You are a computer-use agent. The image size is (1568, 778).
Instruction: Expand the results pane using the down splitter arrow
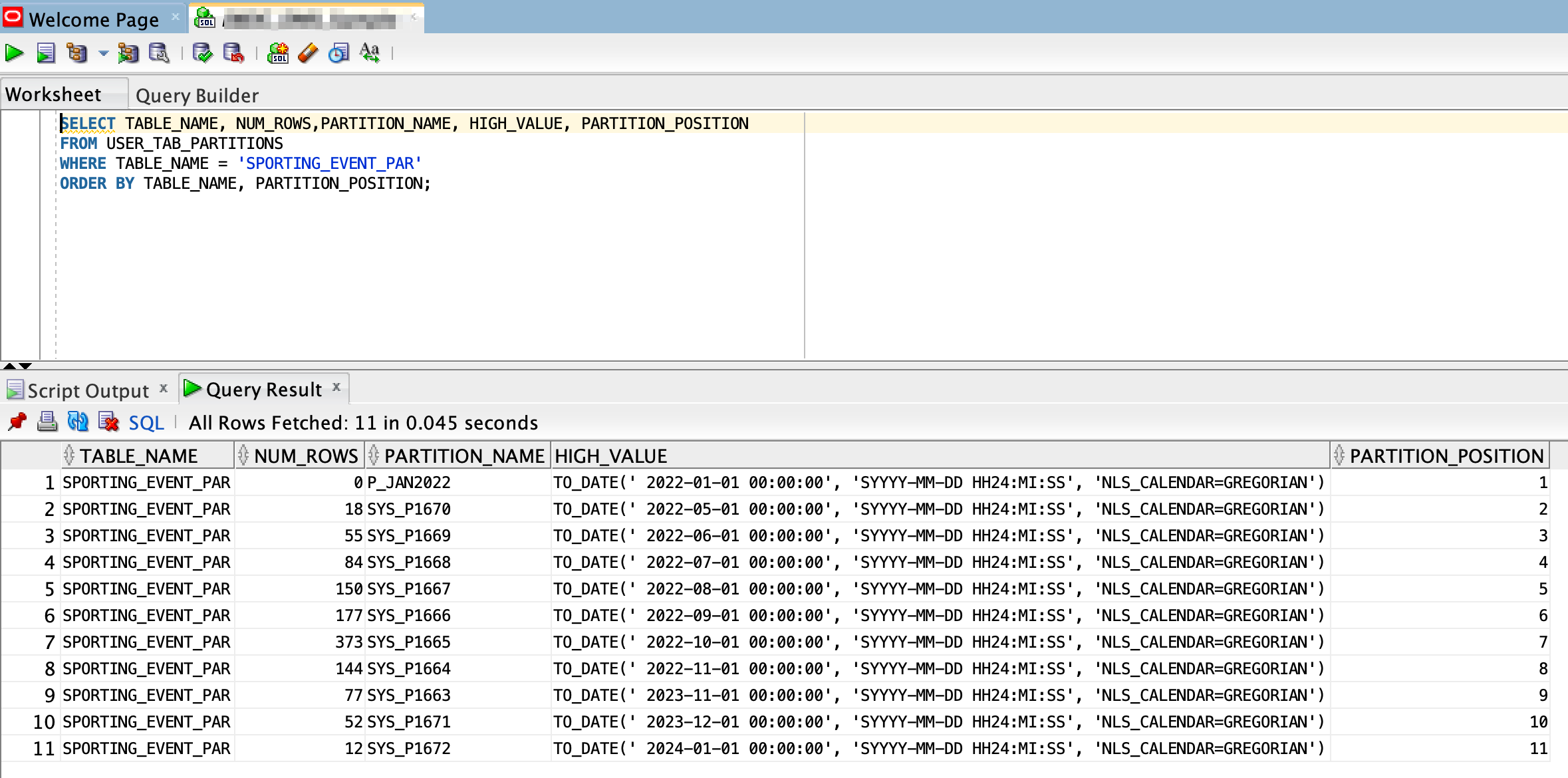click(27, 365)
